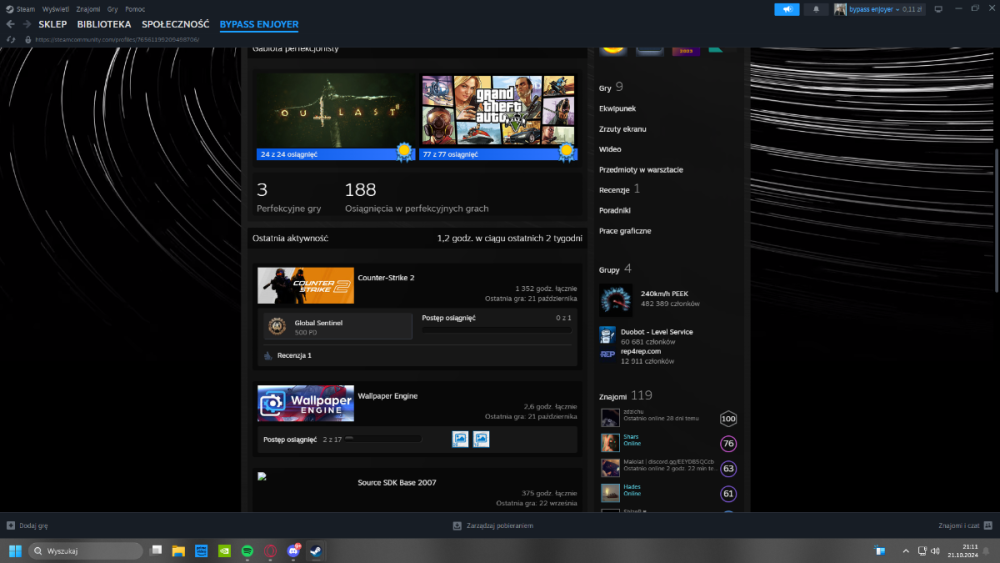Open the Source SDK Base 2007 link
This screenshot has width=1000, height=563.
[397, 483]
